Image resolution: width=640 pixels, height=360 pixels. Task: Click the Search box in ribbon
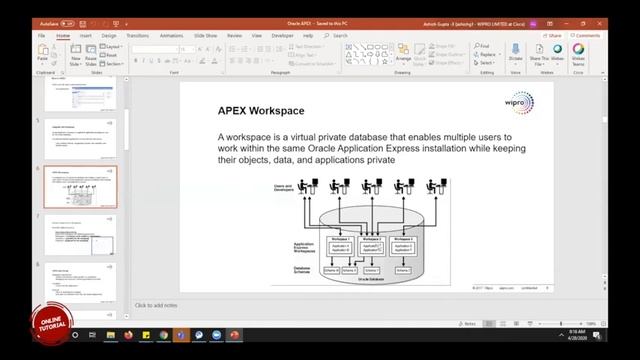click(x=336, y=36)
